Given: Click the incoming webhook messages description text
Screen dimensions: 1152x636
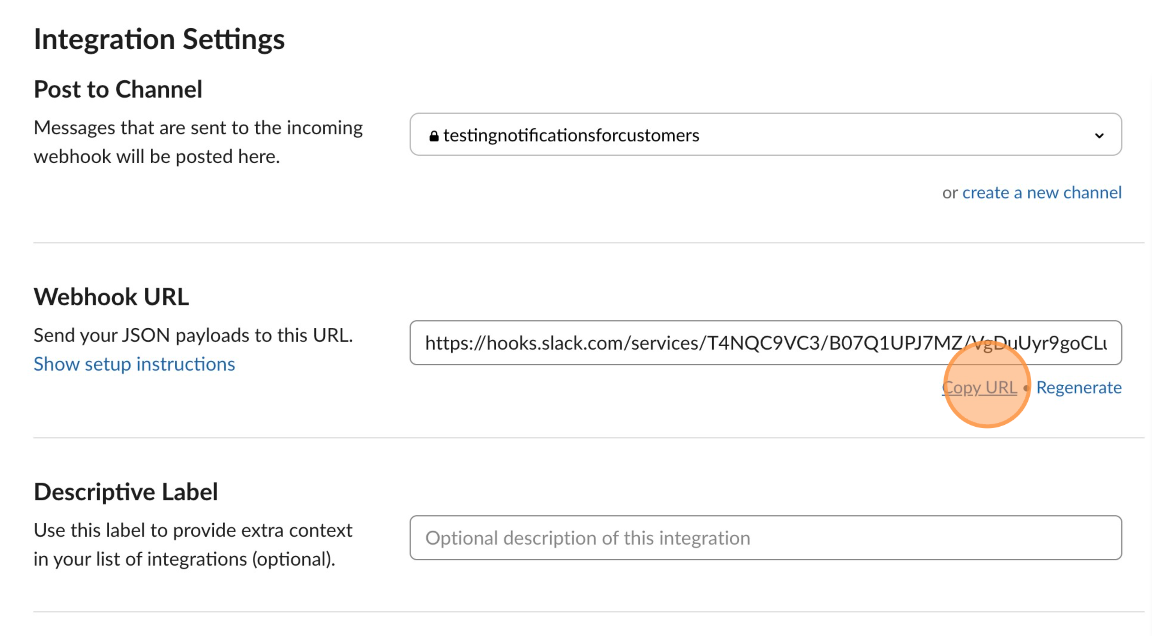Looking at the screenshot, I should click(198, 142).
